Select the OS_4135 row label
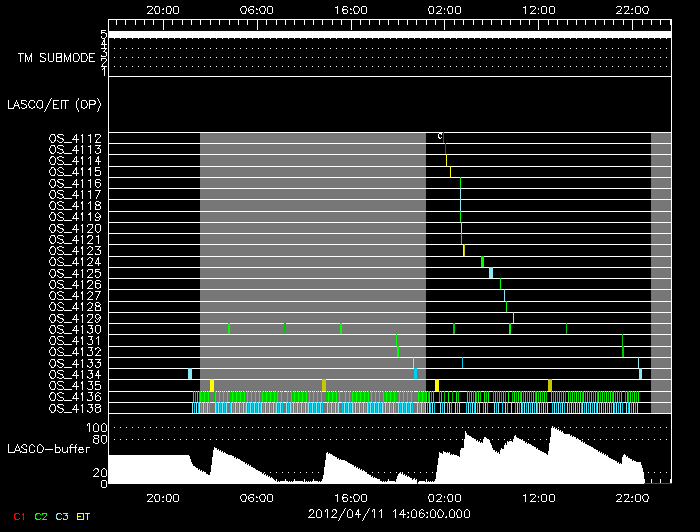 (x=75, y=385)
